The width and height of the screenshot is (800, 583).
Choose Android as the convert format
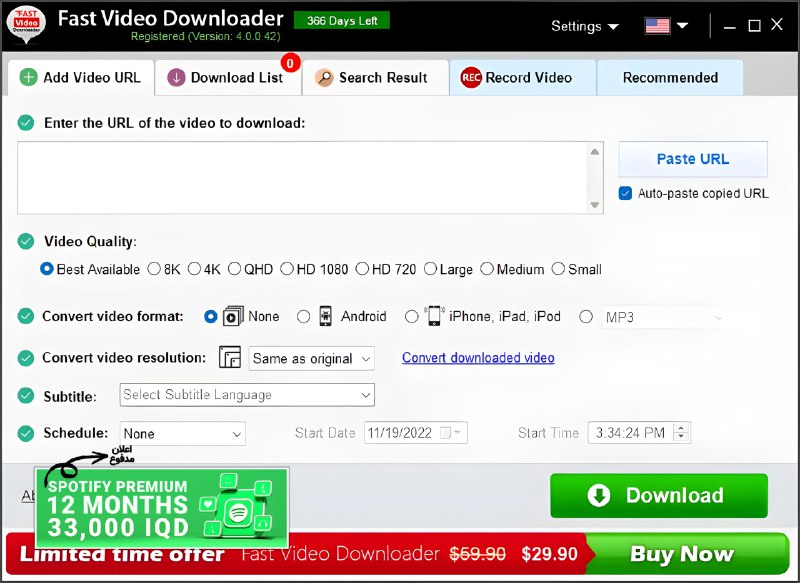tap(304, 317)
